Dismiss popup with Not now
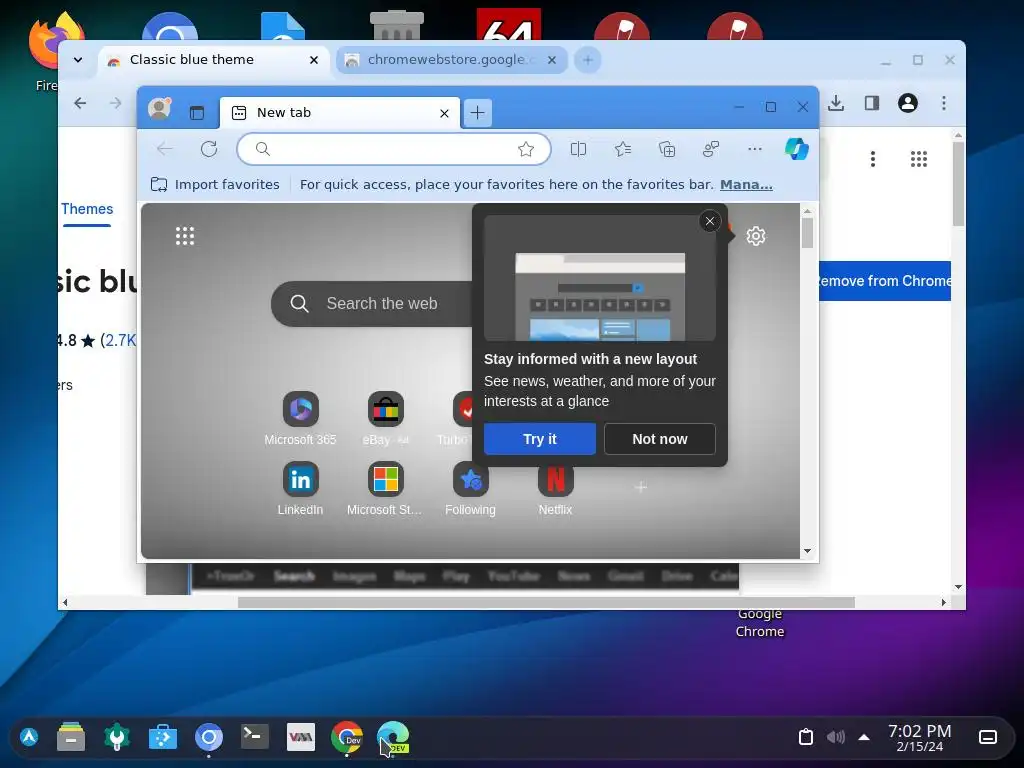This screenshot has height=768, width=1024. (x=660, y=439)
